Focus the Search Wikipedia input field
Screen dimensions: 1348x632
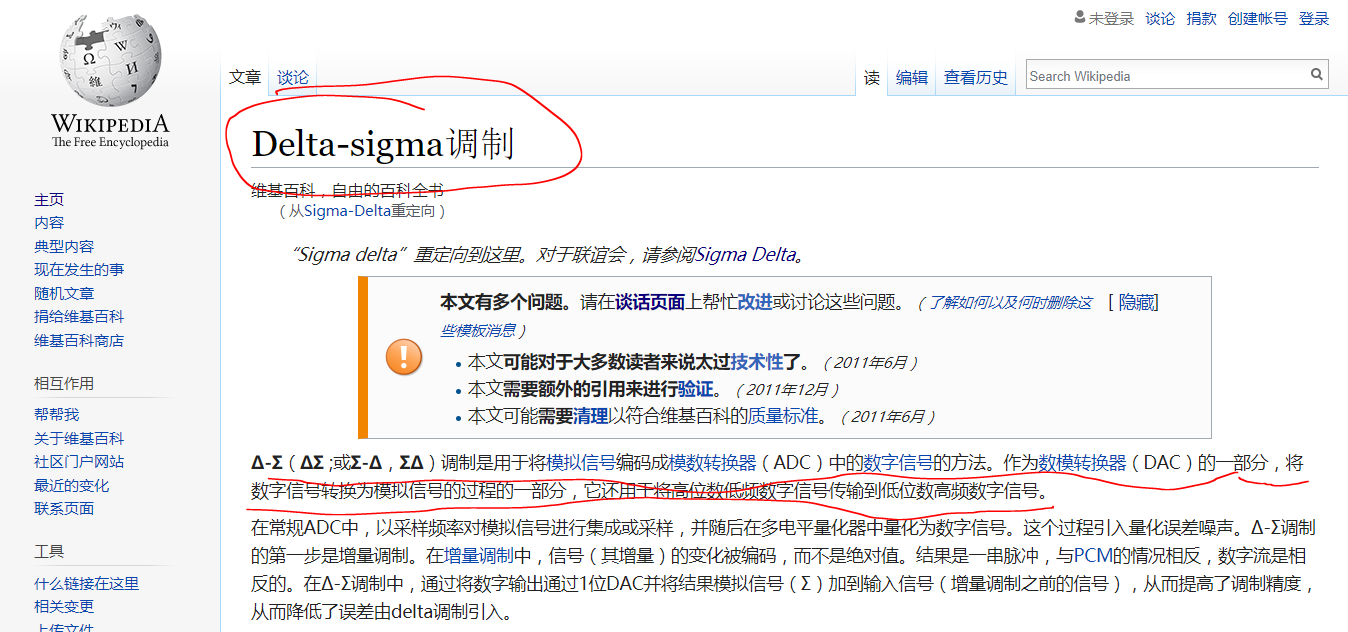pos(1166,76)
